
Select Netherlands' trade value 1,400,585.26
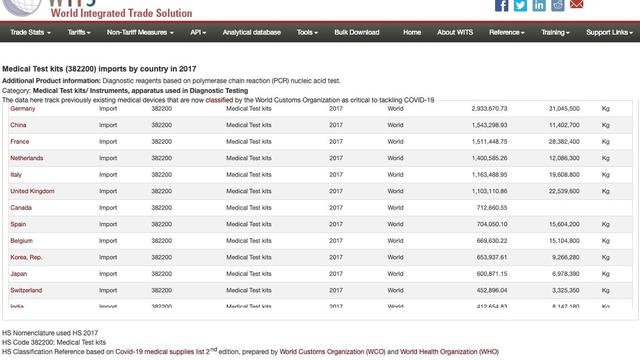point(489,158)
